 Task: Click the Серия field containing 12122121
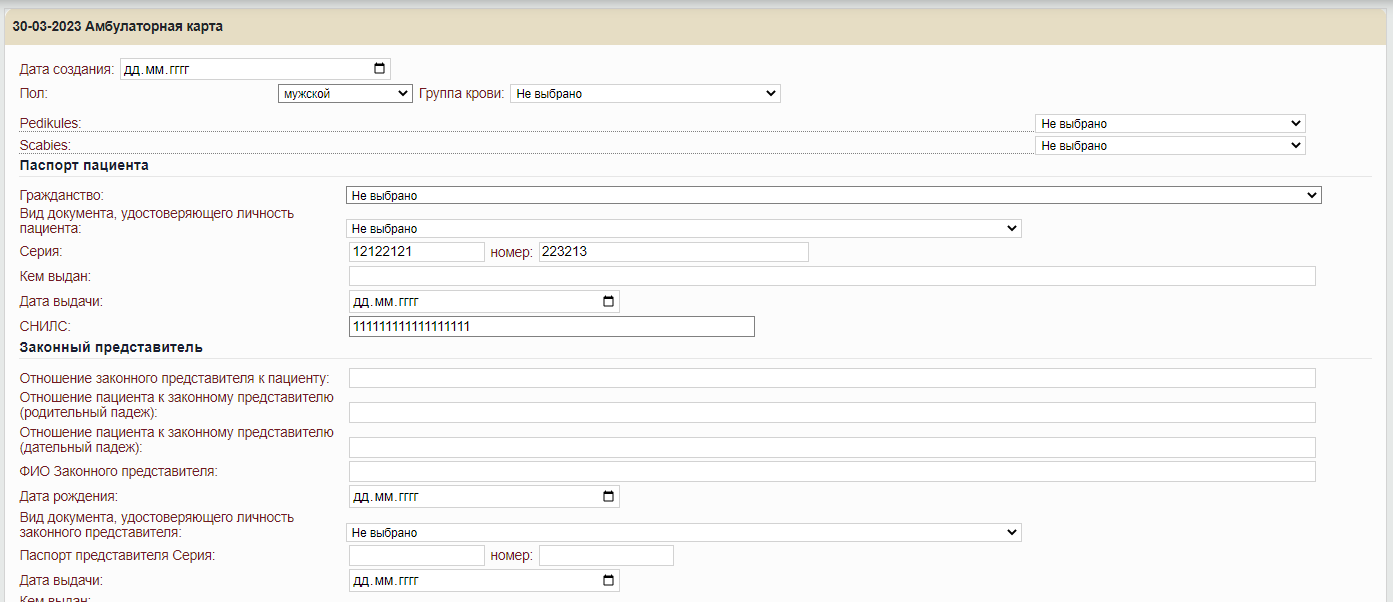pyautogui.click(x=416, y=252)
